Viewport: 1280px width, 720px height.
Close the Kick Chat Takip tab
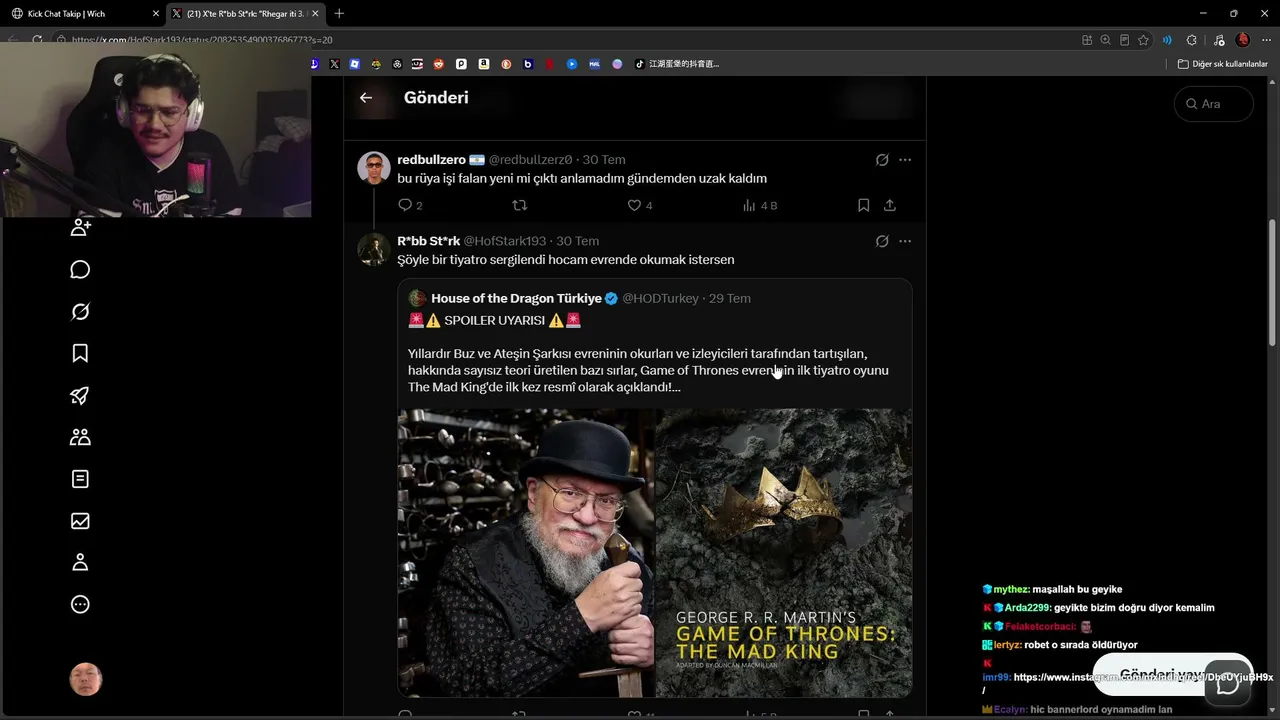(x=156, y=14)
